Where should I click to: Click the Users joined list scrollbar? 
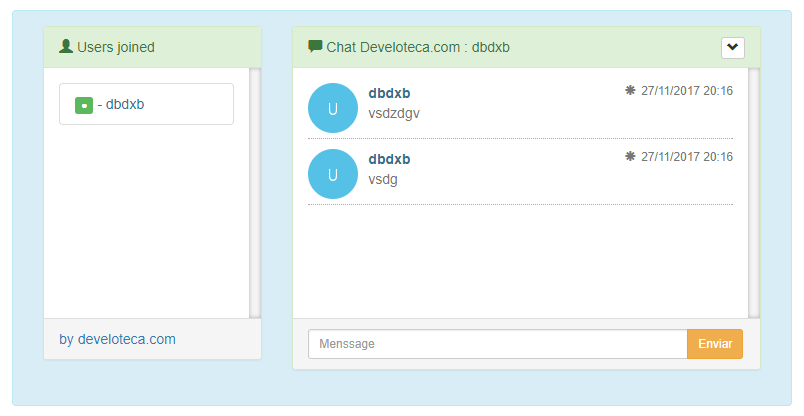pos(255,192)
